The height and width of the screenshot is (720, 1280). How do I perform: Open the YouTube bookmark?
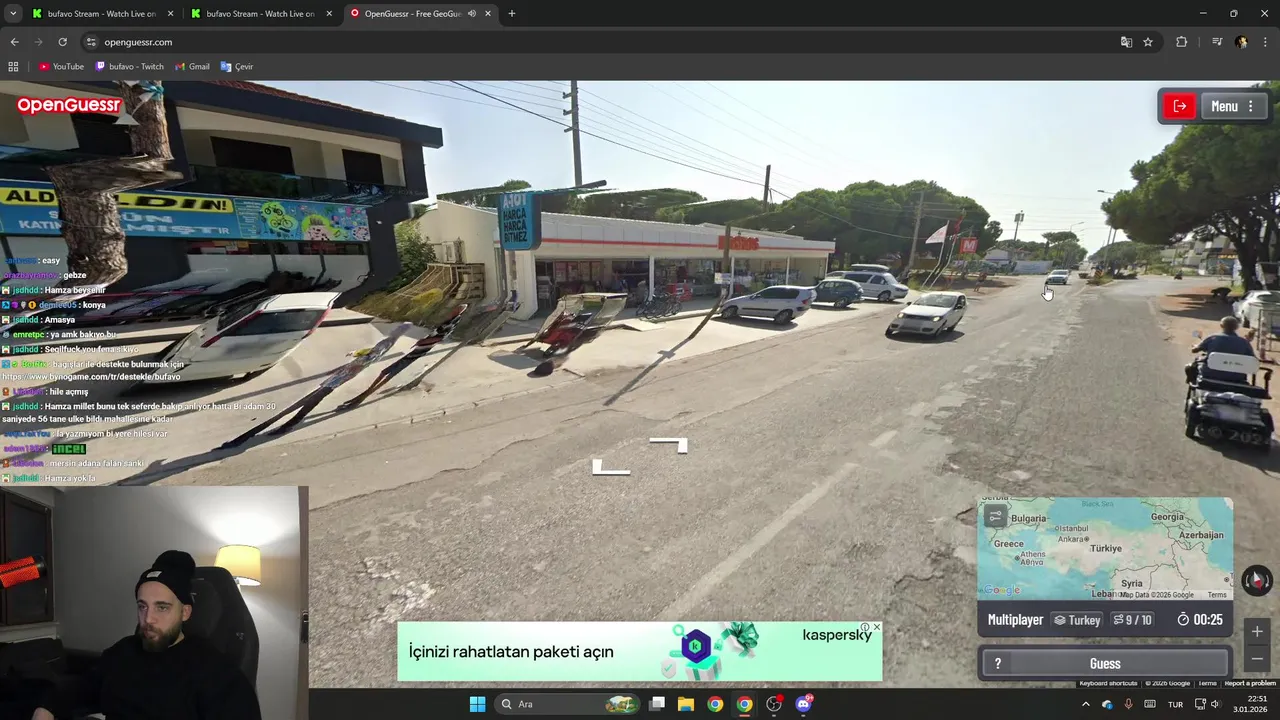(61, 67)
